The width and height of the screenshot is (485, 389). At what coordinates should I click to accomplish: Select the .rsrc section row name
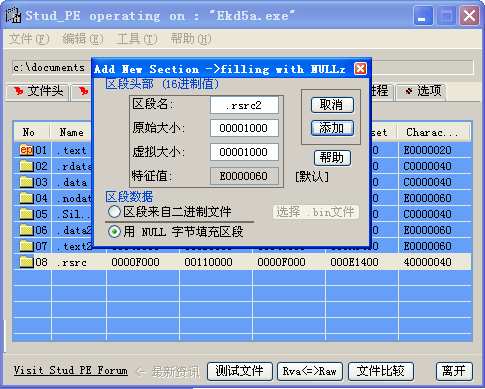(x=72, y=262)
